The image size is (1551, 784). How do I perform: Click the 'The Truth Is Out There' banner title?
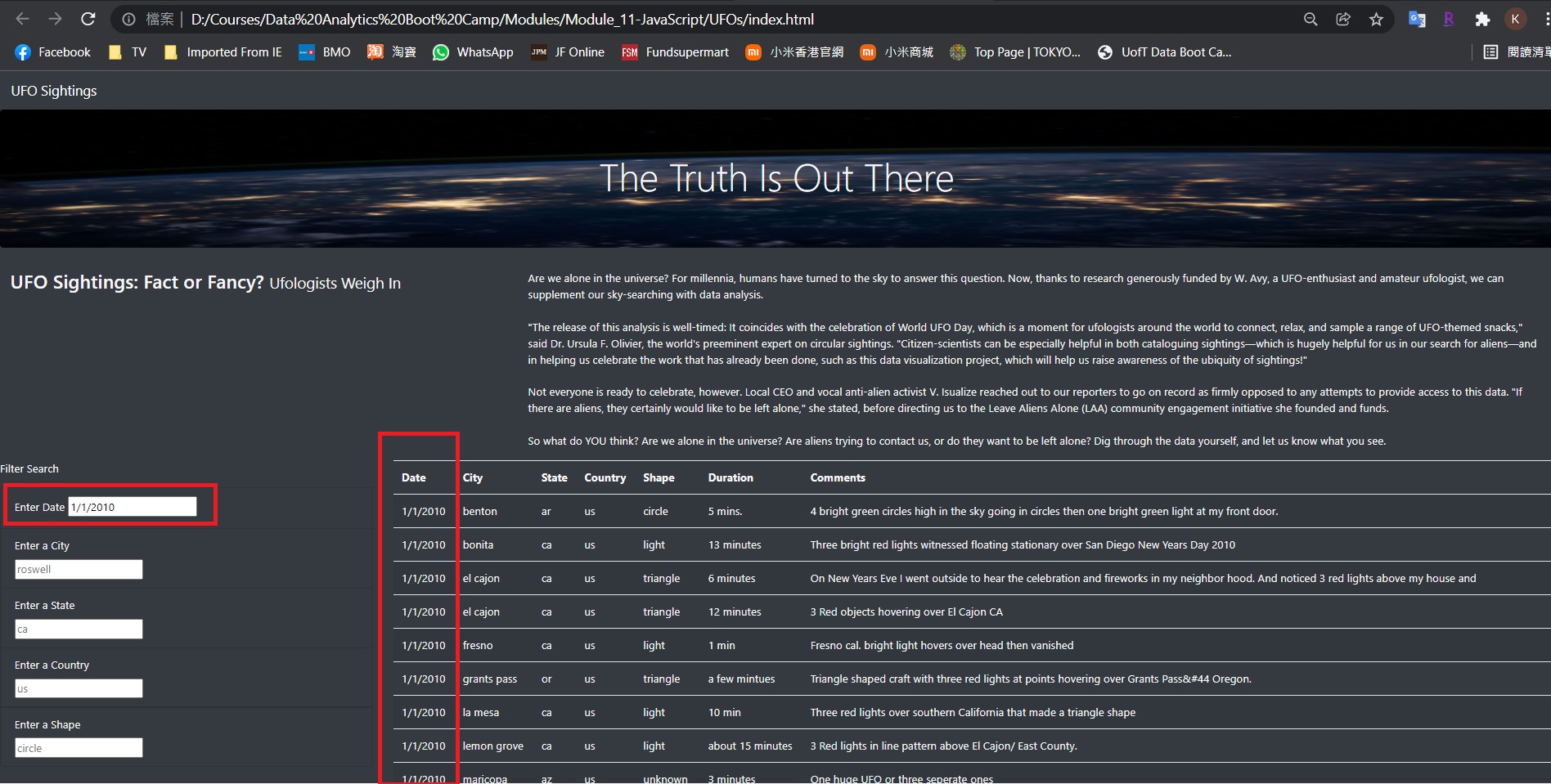(x=776, y=178)
